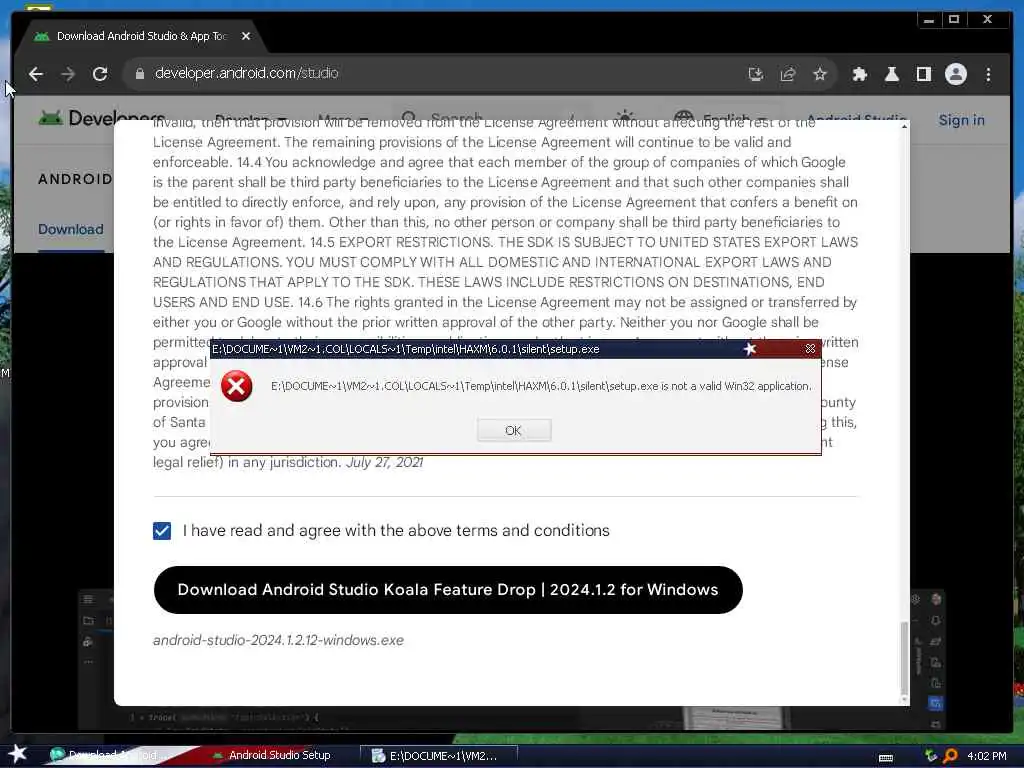
Task: Click the padlock site info icon
Action: [x=139, y=74]
